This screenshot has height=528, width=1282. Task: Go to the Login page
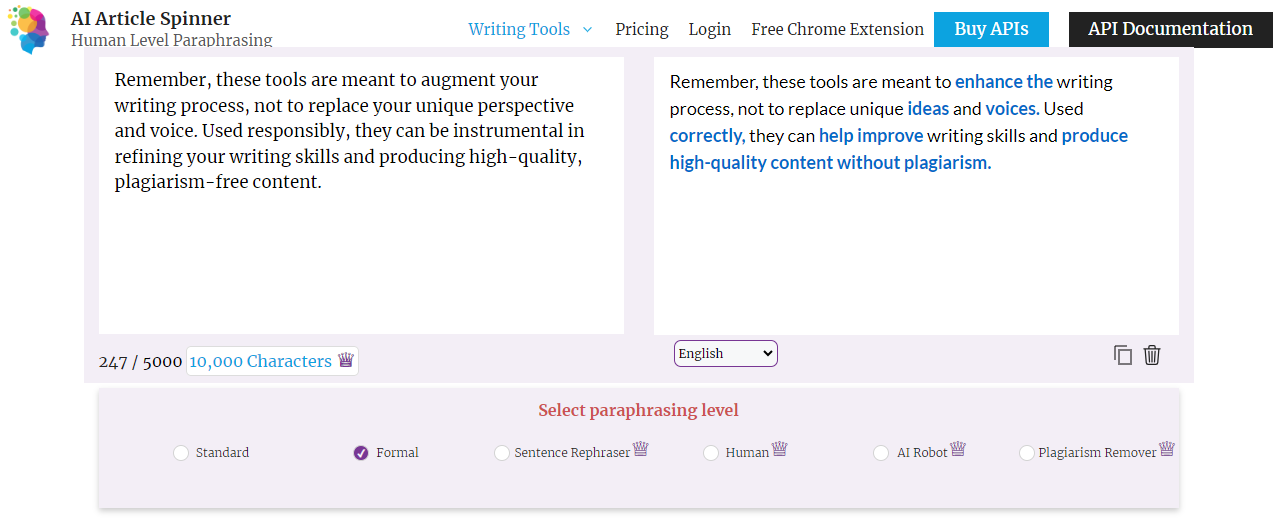point(710,29)
